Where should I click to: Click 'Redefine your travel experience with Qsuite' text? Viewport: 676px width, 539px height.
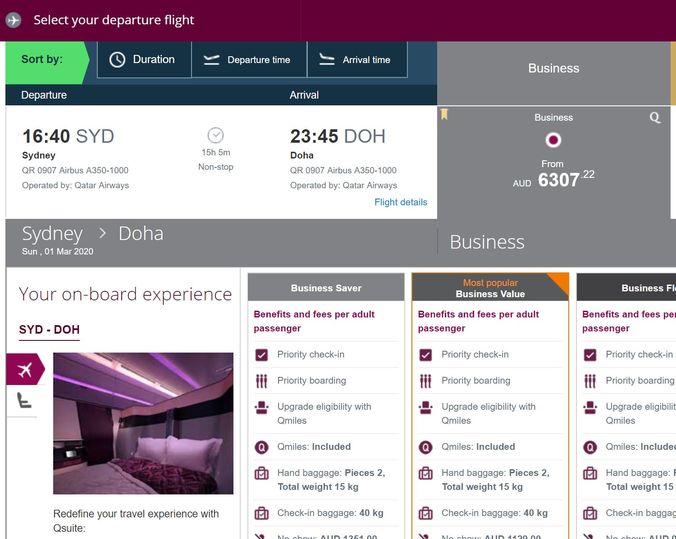[x=136, y=520]
